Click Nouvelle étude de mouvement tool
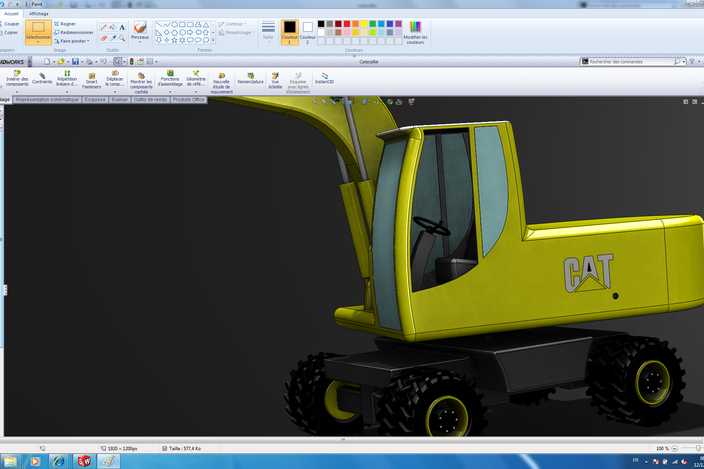 [221, 83]
